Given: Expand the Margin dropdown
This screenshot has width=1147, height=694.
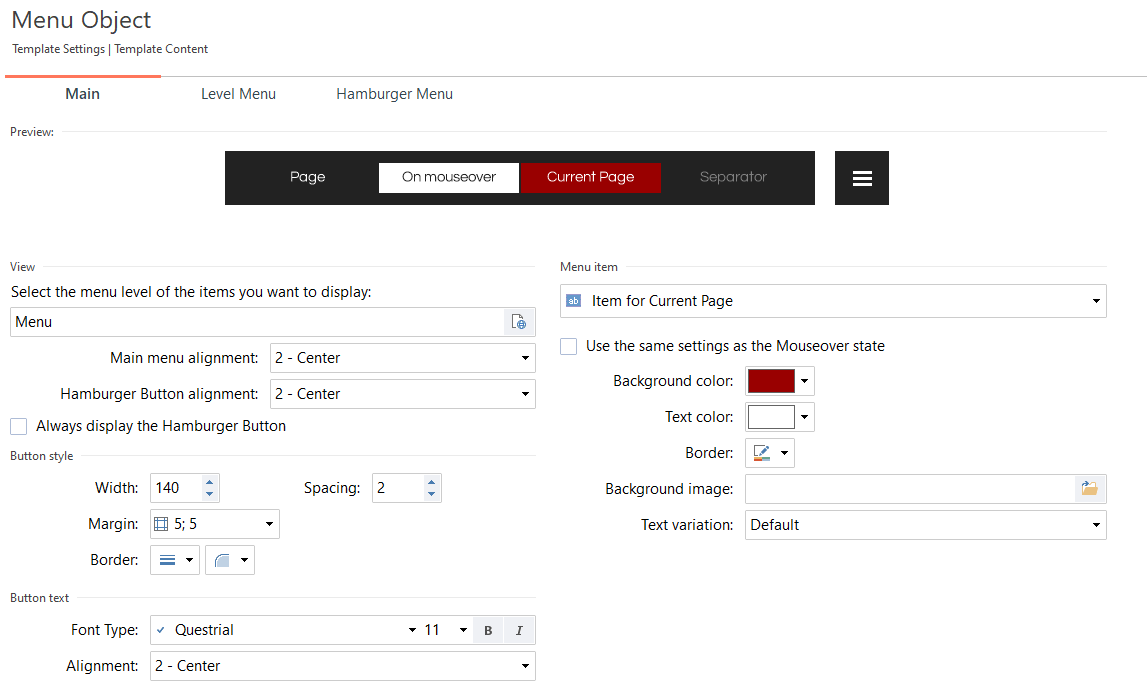Looking at the screenshot, I should (269, 524).
